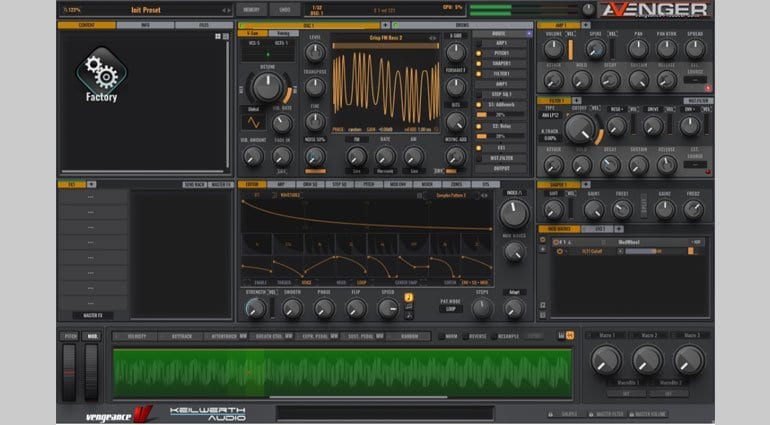
Task: Click the Keilwerth Audio logo
Action: [x=208, y=414]
